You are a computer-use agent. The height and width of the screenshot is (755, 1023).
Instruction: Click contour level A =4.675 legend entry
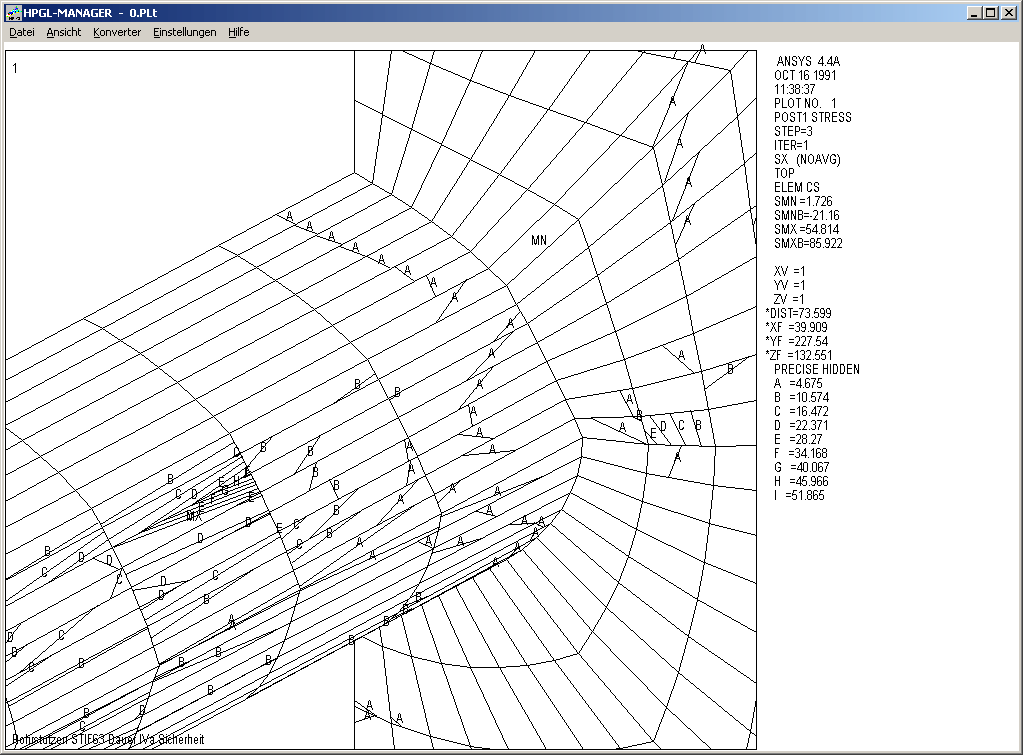point(798,383)
